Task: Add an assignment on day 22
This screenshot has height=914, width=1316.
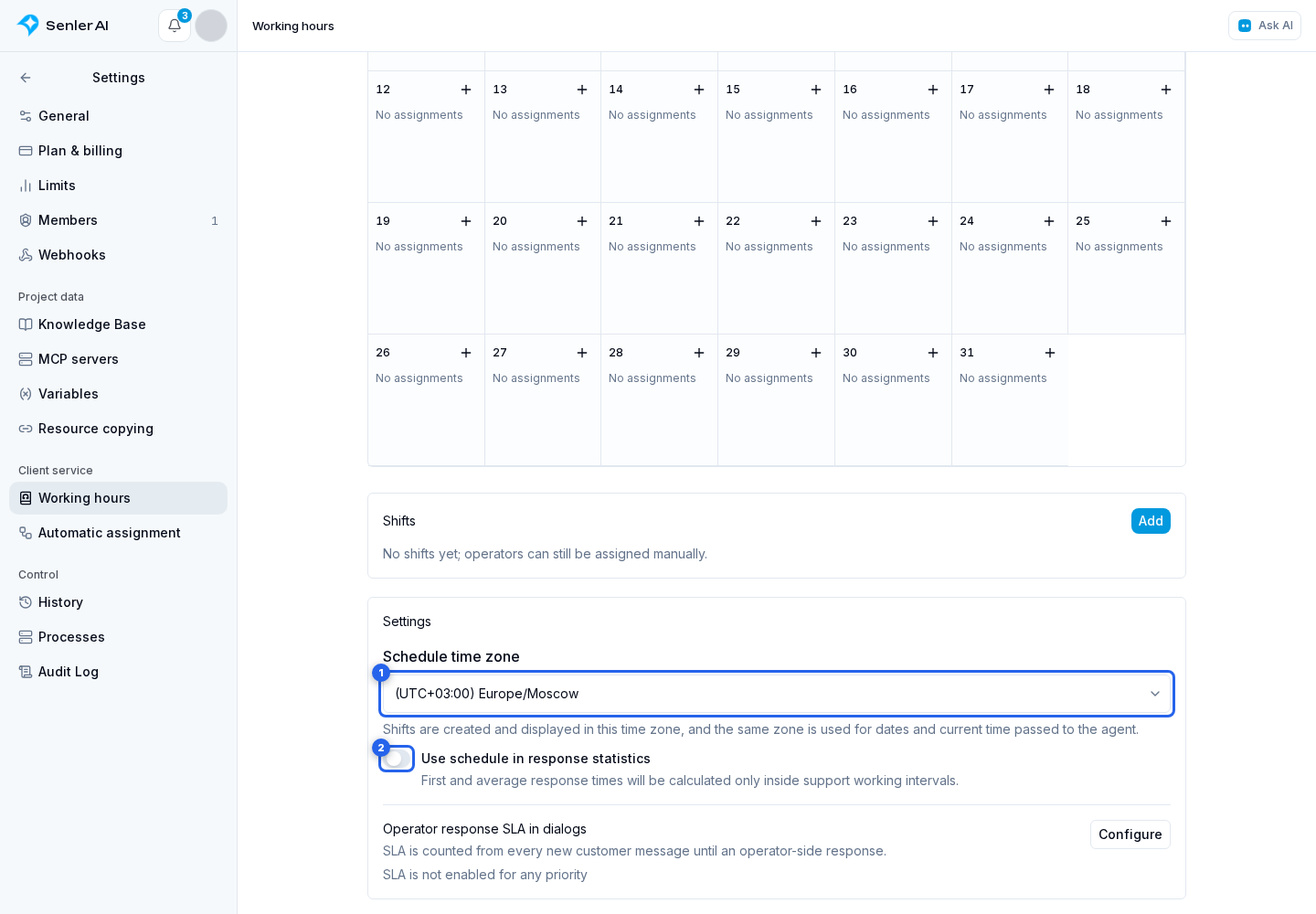Action: click(x=816, y=221)
